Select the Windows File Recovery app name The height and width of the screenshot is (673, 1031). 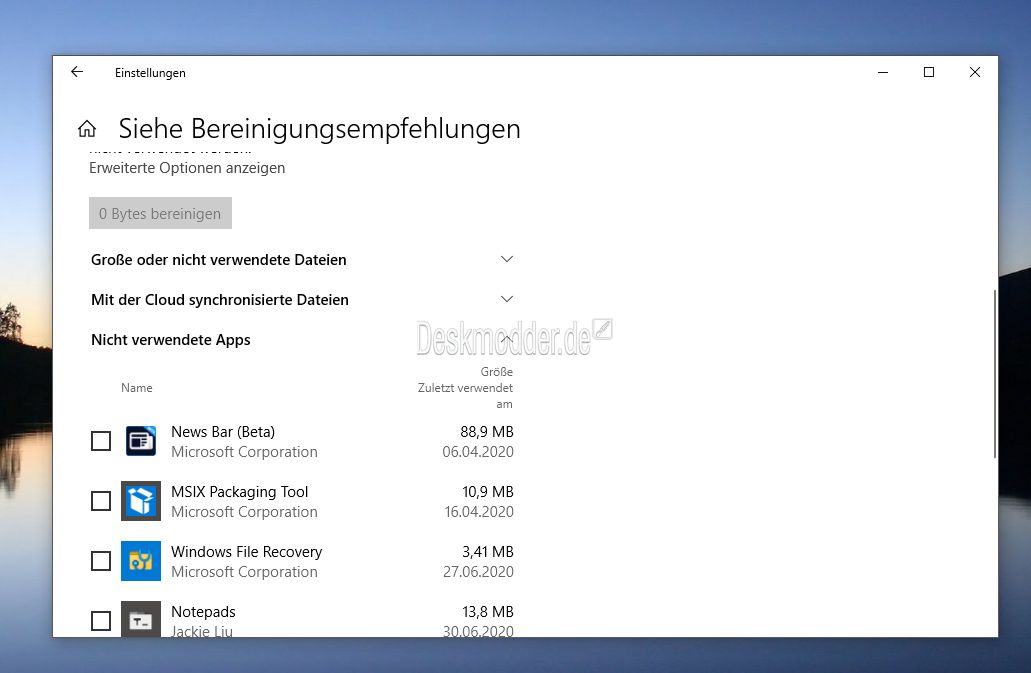[x=247, y=552]
